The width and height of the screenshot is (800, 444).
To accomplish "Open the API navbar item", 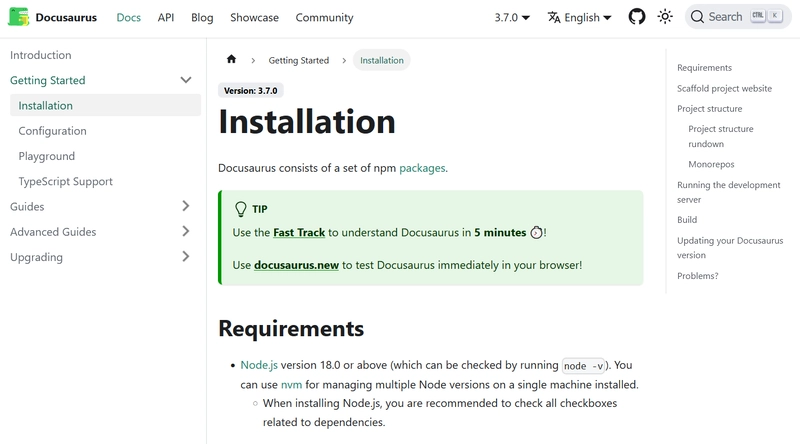I will (166, 17).
